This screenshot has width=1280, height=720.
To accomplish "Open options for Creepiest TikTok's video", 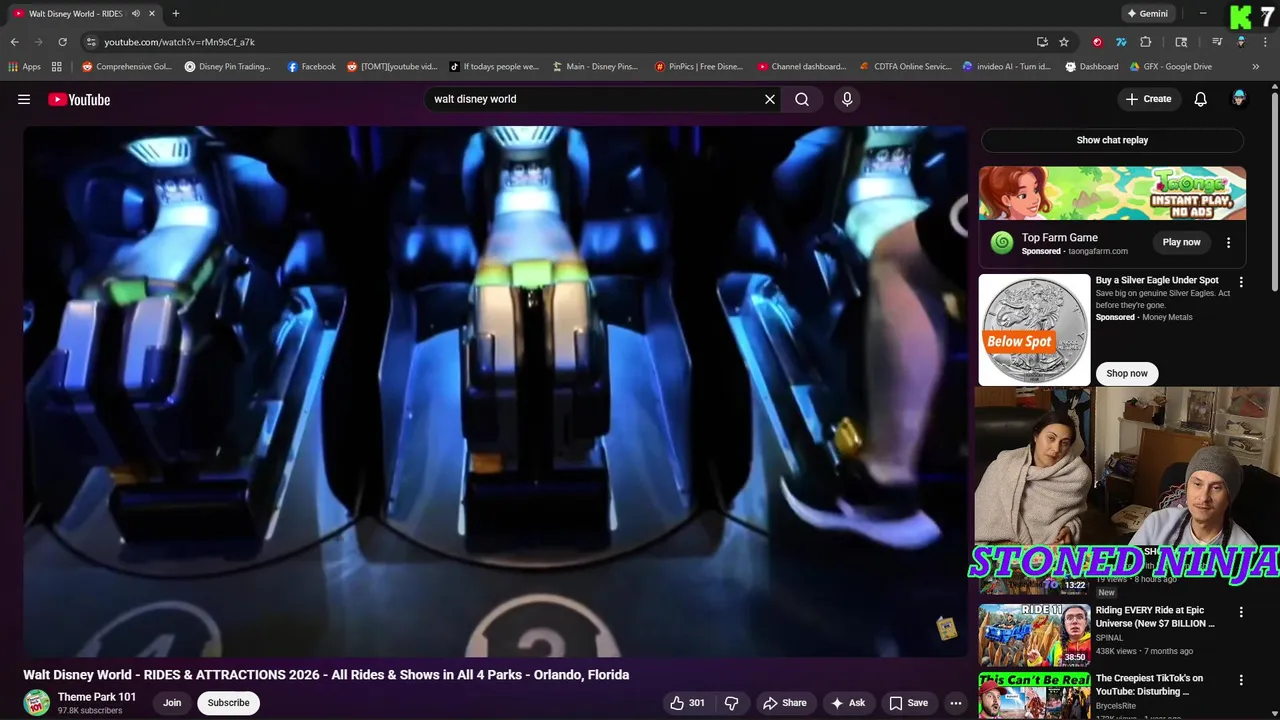I will coord(1241,680).
